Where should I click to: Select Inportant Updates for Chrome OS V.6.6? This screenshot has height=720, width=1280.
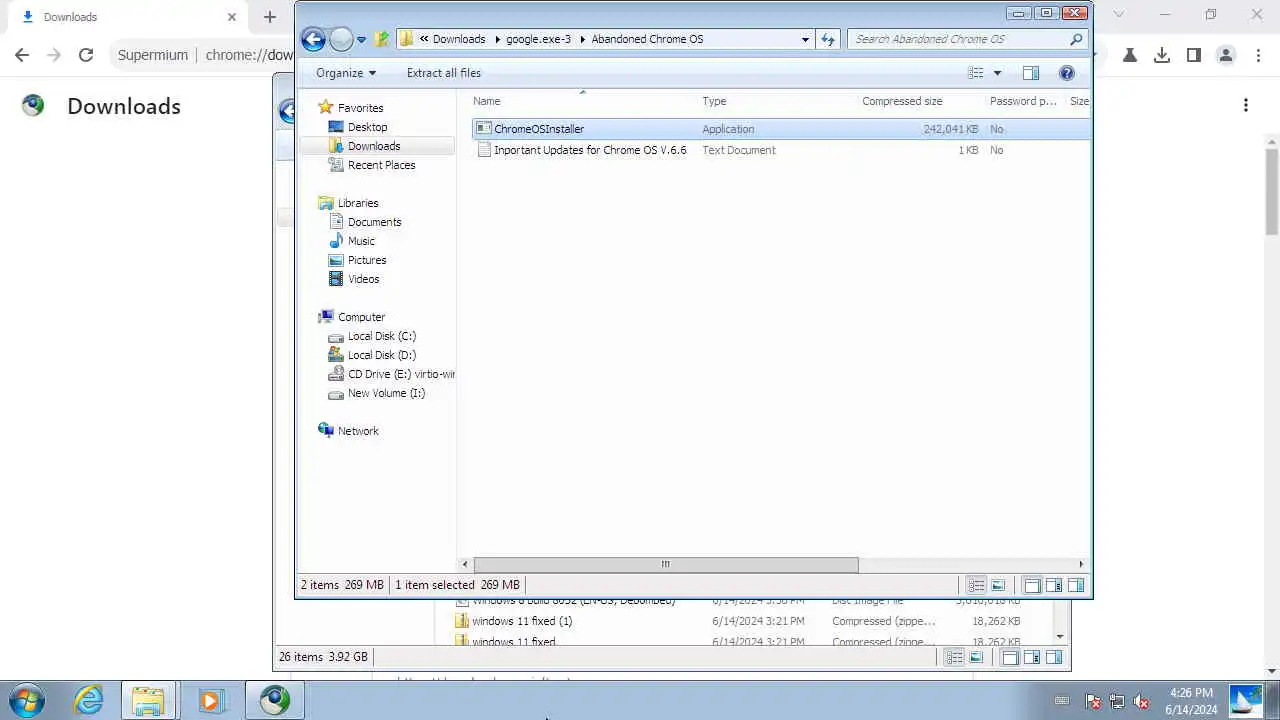click(x=590, y=150)
